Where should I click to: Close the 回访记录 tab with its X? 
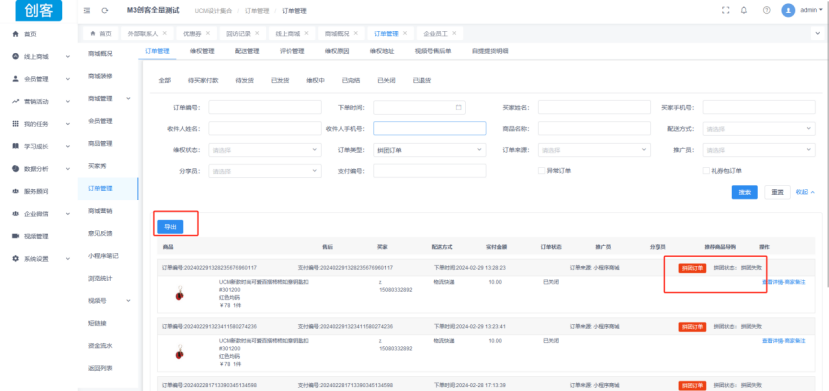tap(257, 33)
